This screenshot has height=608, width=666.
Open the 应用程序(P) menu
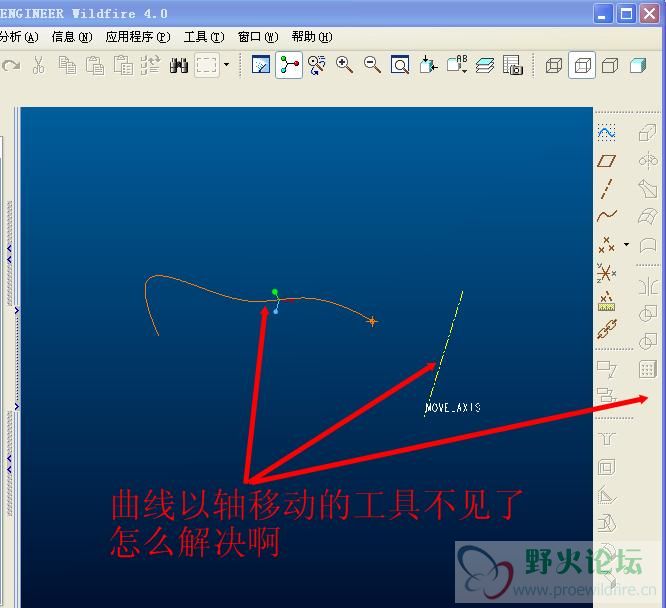click(138, 37)
